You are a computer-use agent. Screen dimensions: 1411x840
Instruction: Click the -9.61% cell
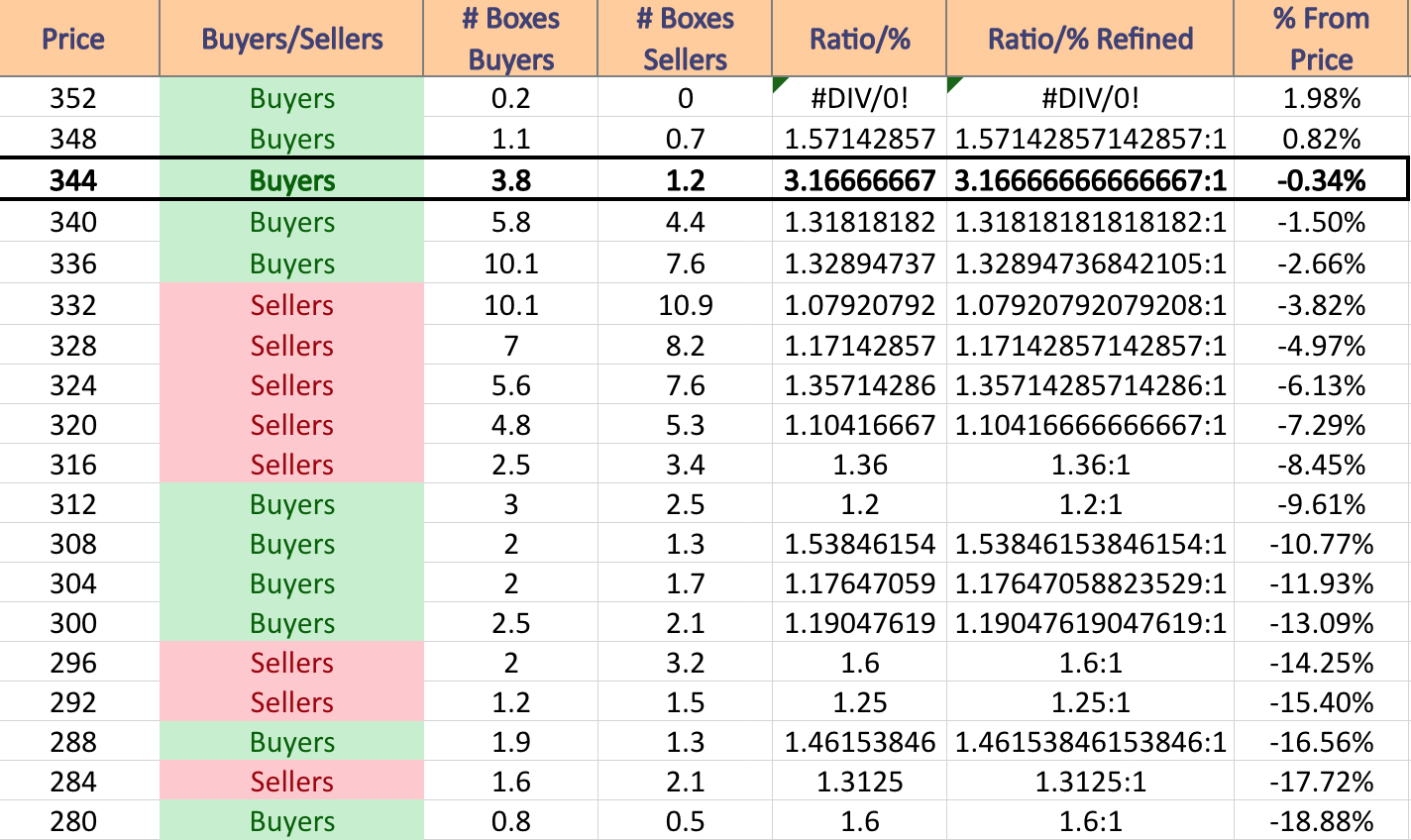(1321, 504)
